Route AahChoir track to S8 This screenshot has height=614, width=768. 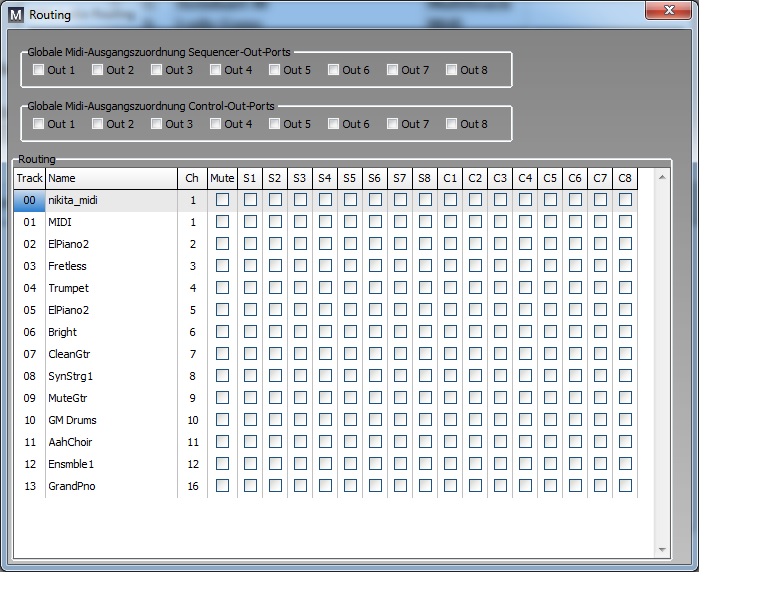[x=425, y=442]
